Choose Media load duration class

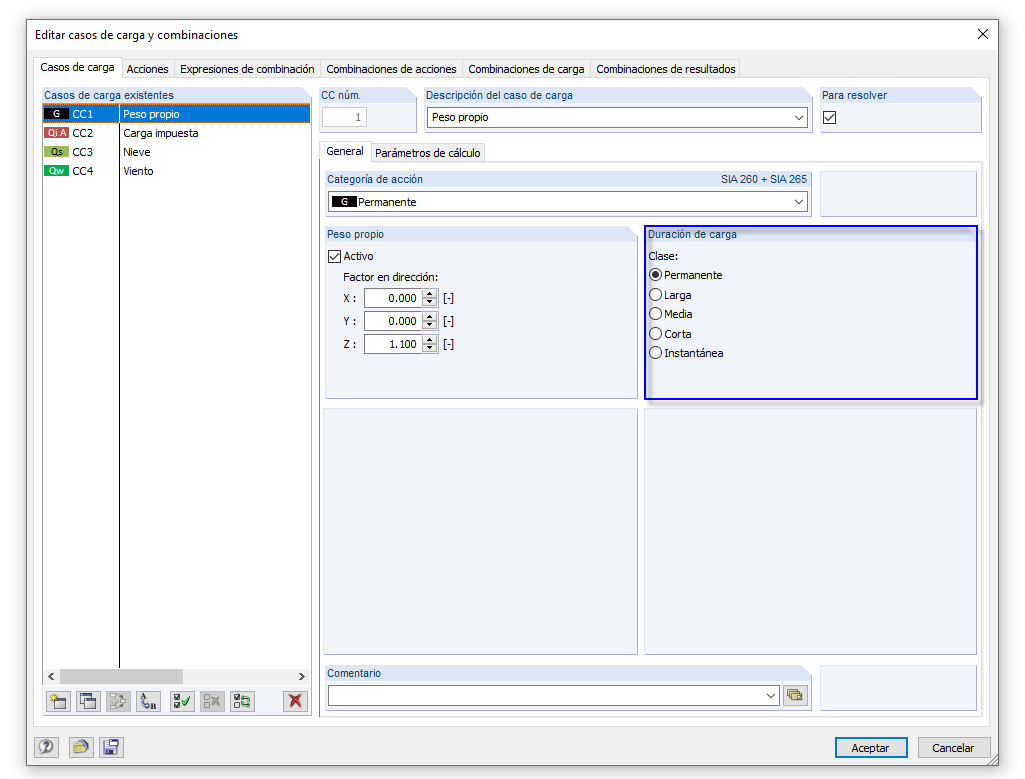[x=656, y=314]
